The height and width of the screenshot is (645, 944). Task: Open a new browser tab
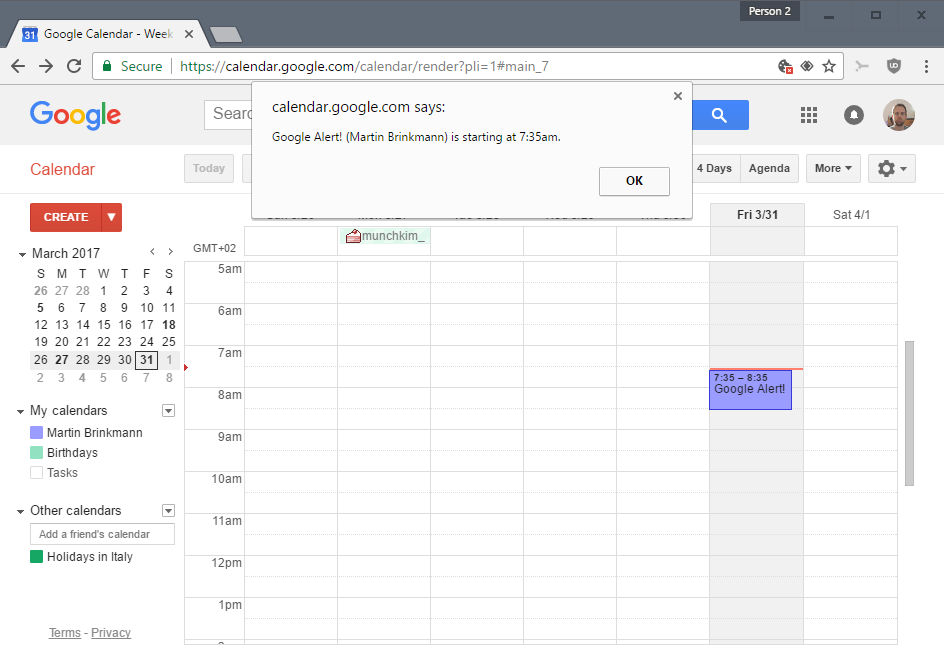click(x=226, y=35)
